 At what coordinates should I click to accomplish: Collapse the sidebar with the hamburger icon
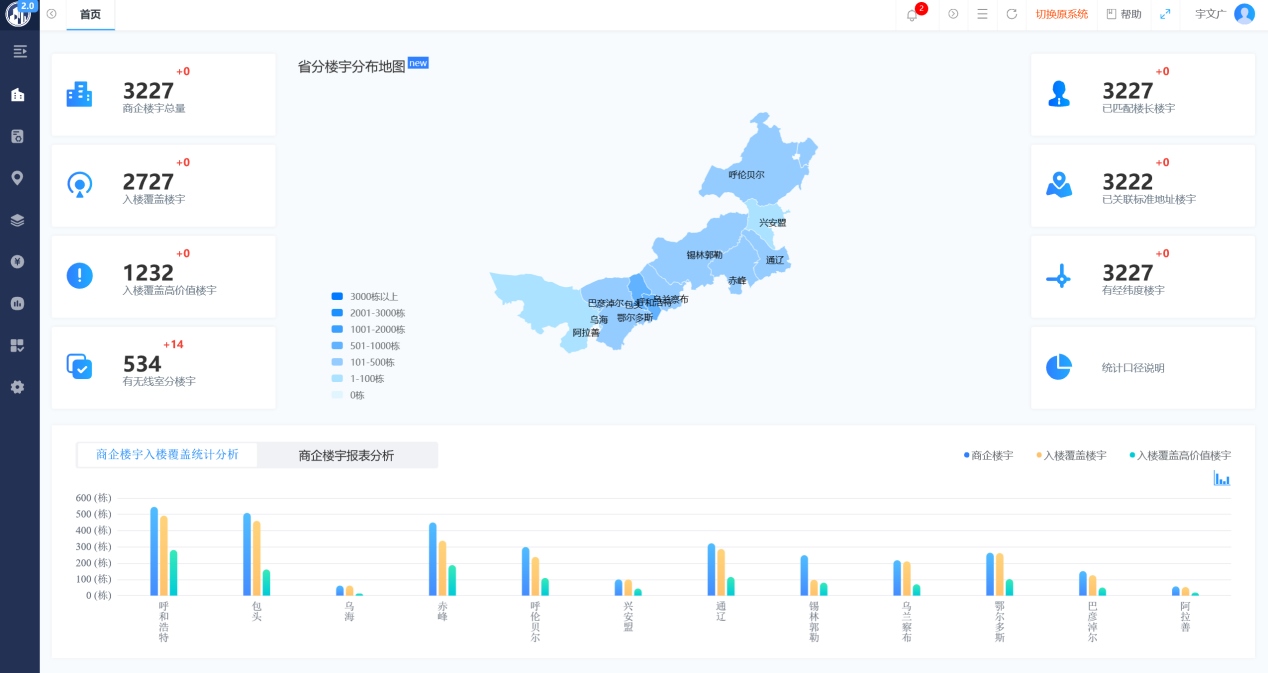(19, 51)
